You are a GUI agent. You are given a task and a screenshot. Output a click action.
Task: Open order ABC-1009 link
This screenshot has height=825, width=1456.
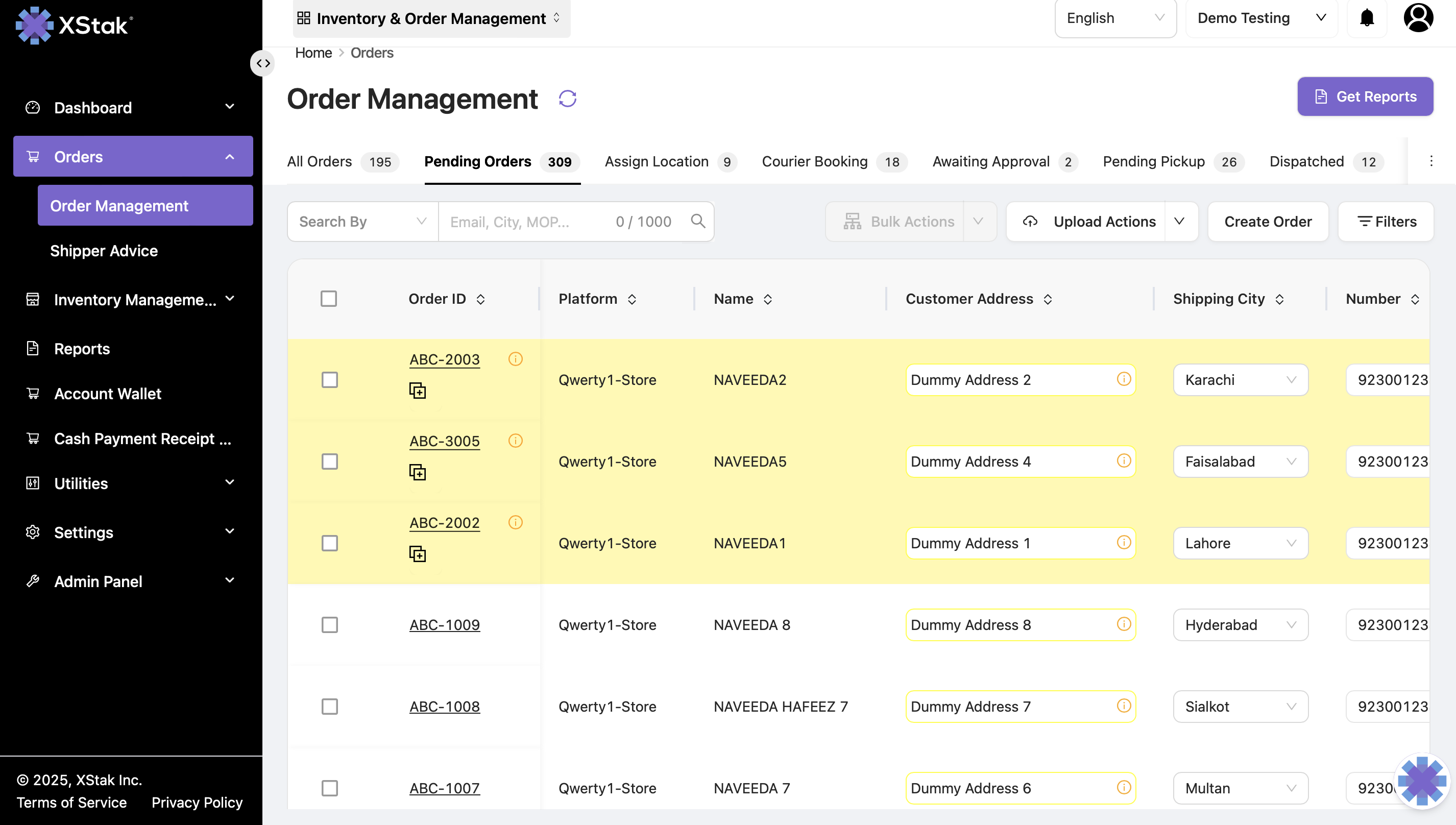445,624
